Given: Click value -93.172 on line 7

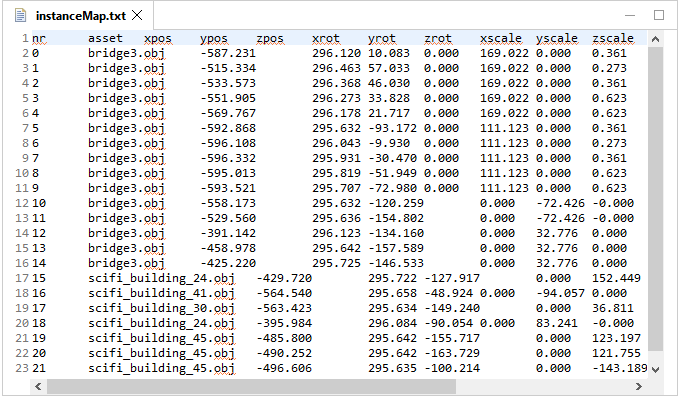Looking at the screenshot, I should 393,128.
